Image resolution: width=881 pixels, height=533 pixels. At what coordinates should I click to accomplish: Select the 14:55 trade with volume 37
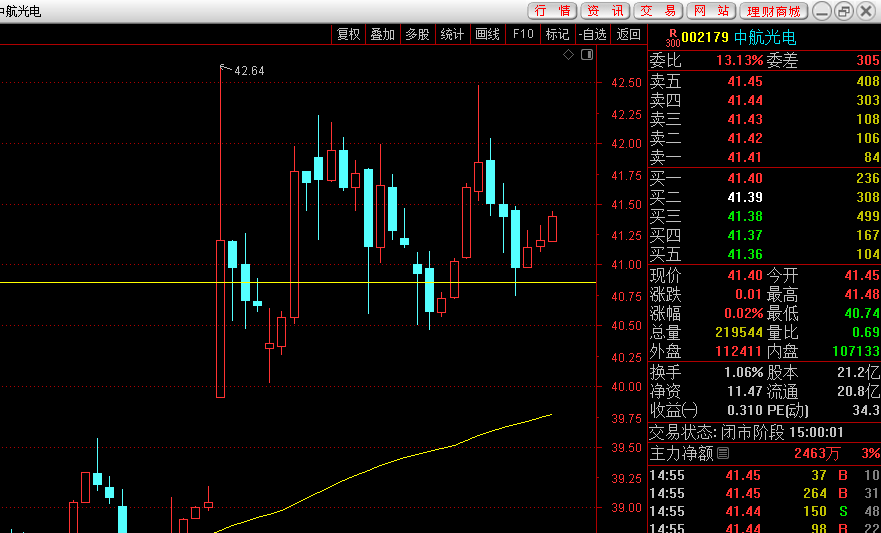pos(765,476)
